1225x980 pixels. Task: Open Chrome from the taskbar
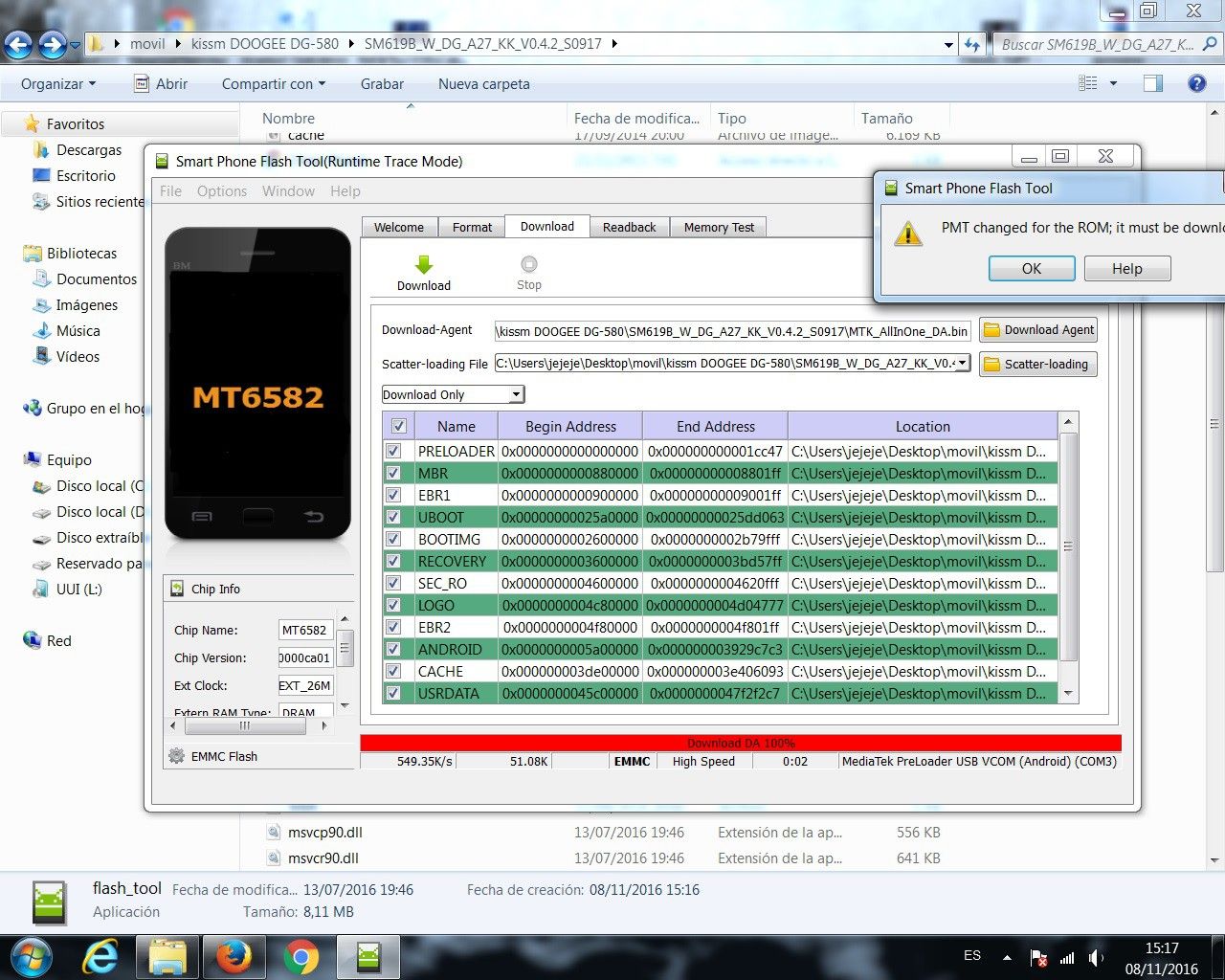click(x=301, y=957)
